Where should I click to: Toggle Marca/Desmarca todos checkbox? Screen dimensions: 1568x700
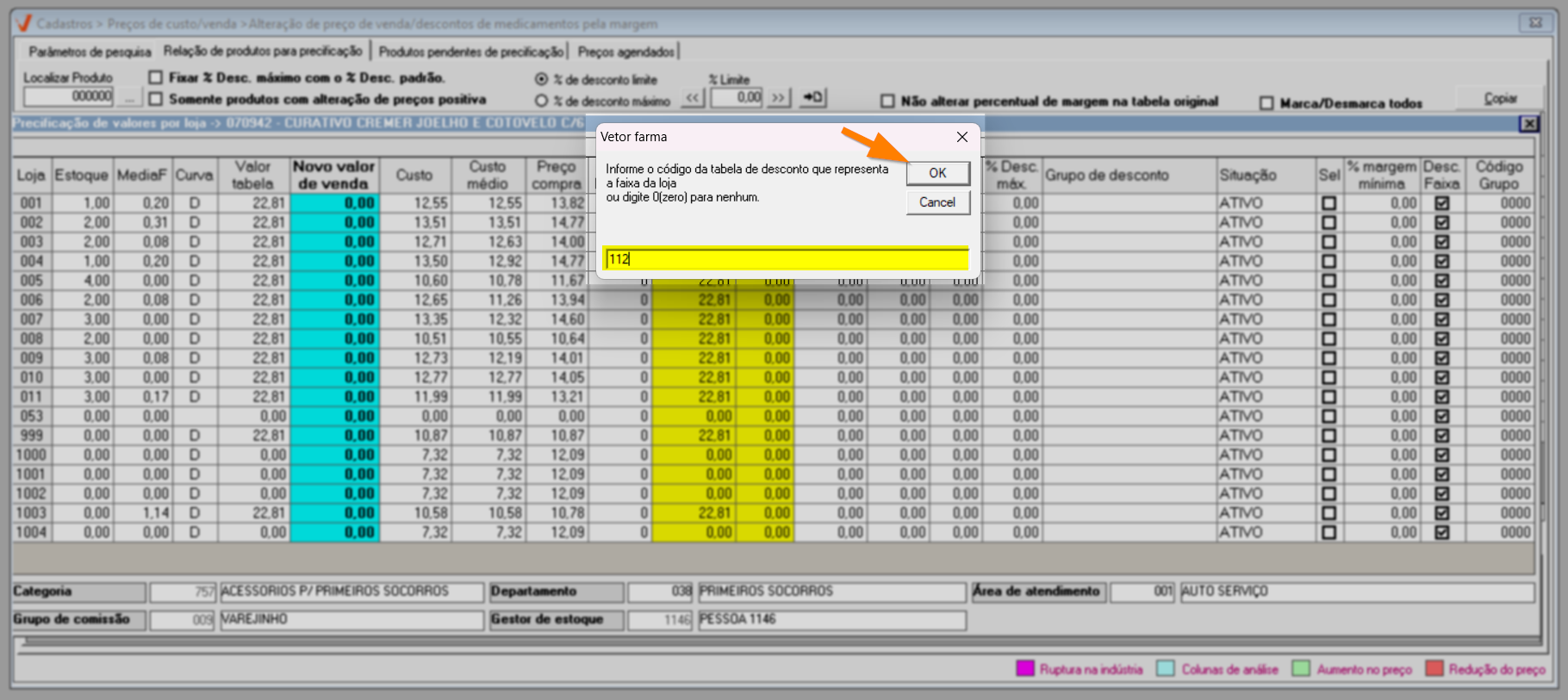point(1266,103)
